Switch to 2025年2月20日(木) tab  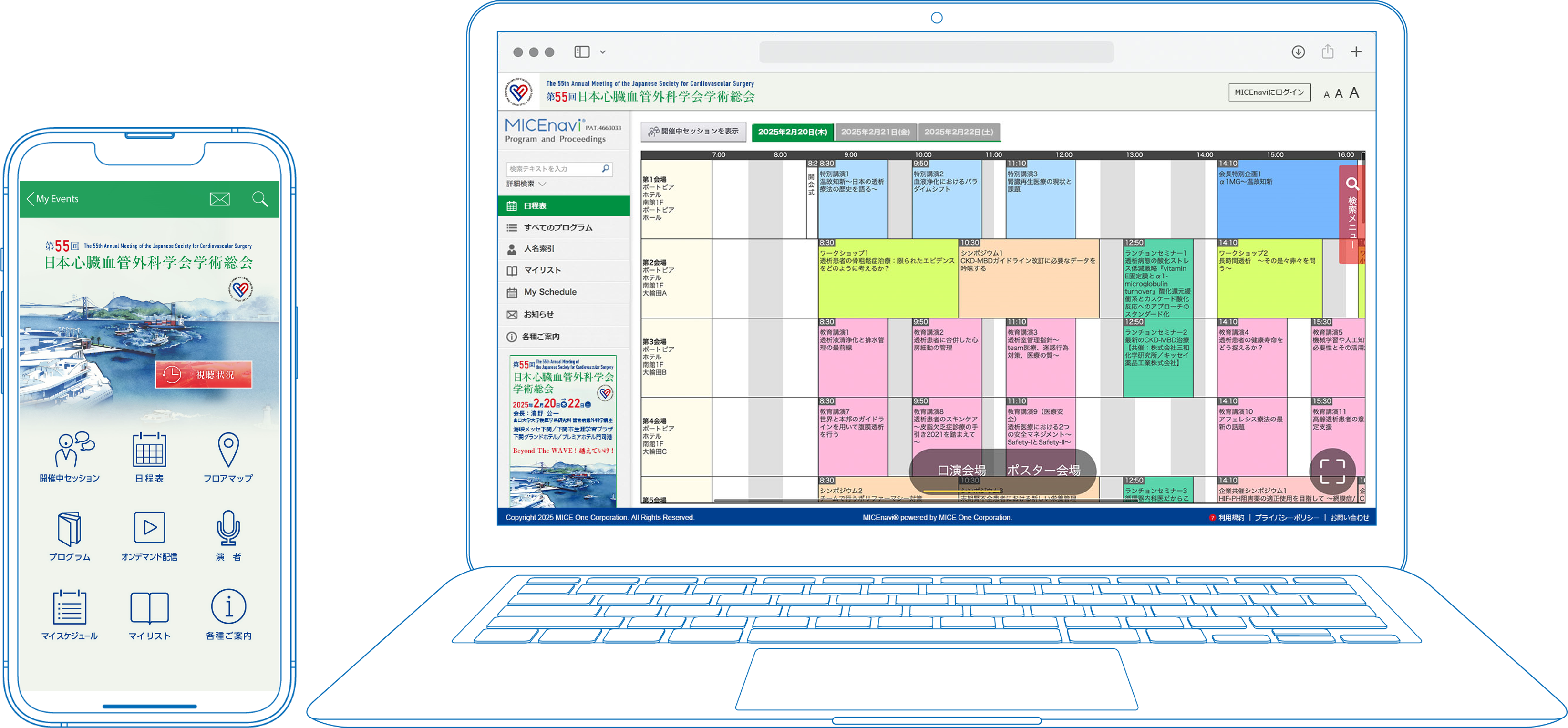click(x=793, y=132)
